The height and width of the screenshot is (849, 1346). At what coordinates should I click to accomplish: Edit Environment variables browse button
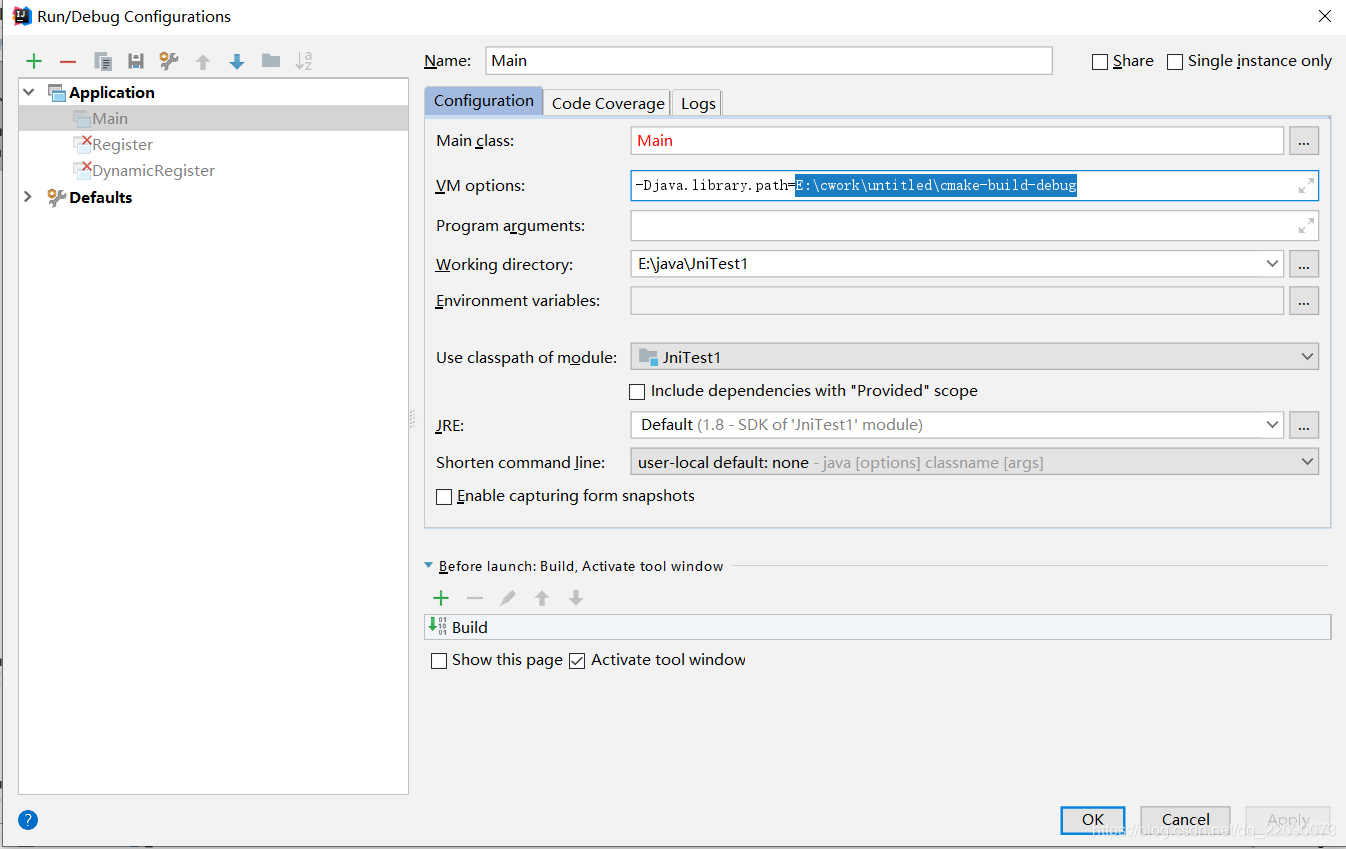click(x=1304, y=301)
